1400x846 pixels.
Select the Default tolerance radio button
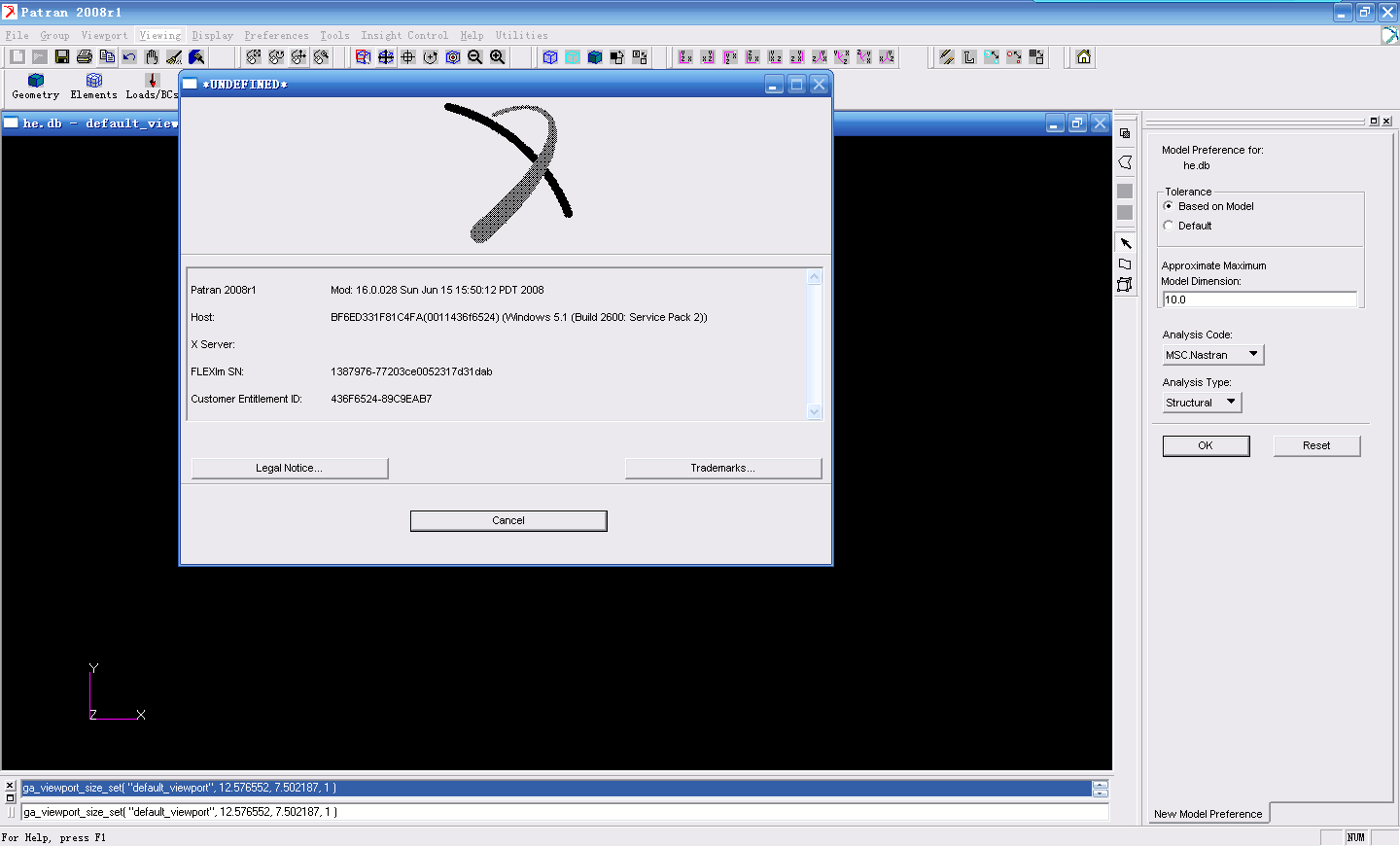coord(1169,226)
